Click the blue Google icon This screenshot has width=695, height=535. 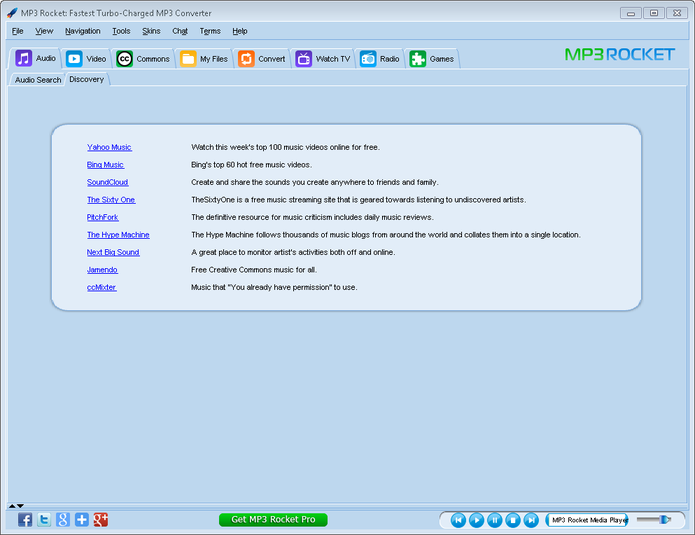63,519
